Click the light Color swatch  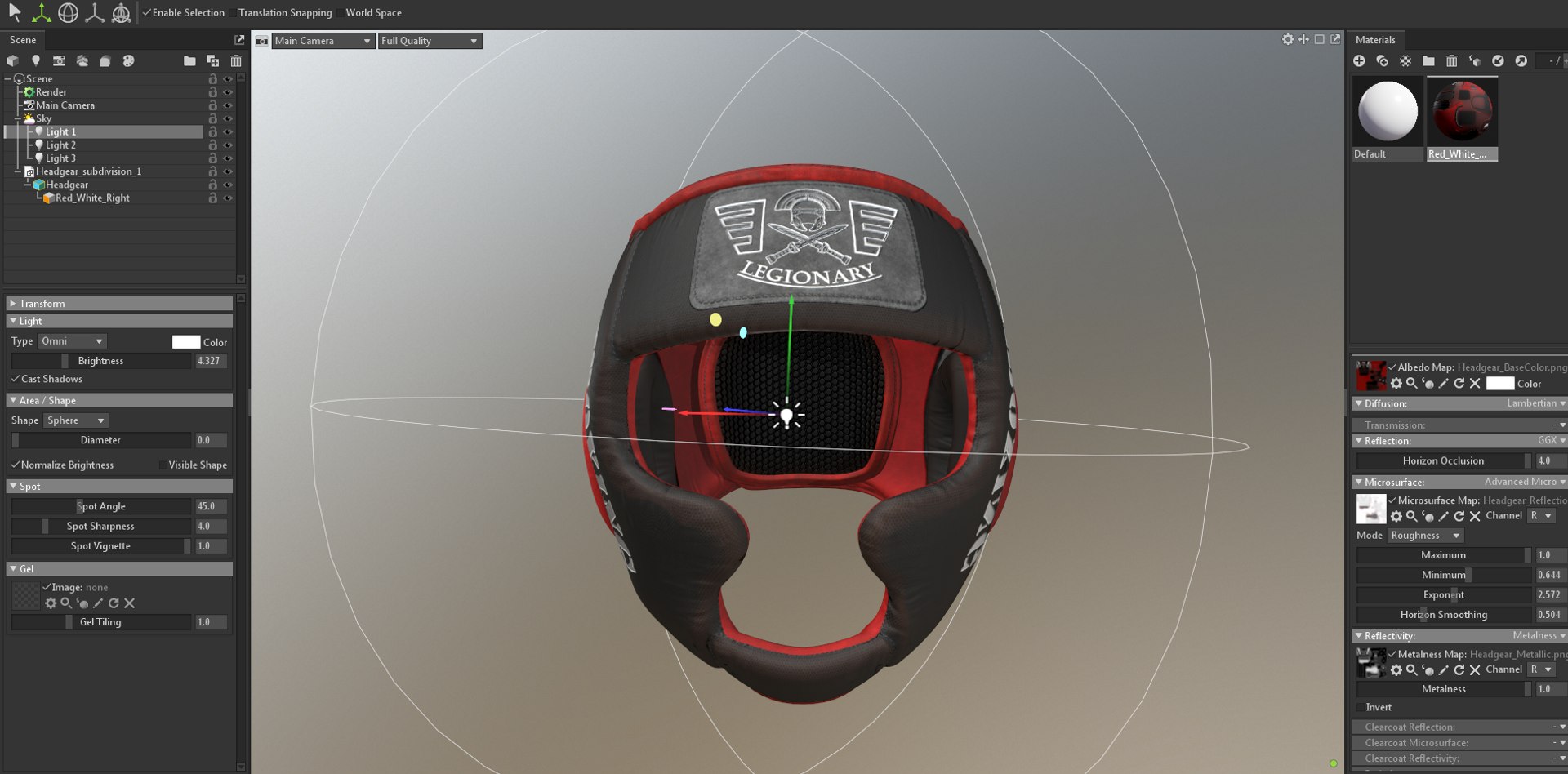point(185,342)
